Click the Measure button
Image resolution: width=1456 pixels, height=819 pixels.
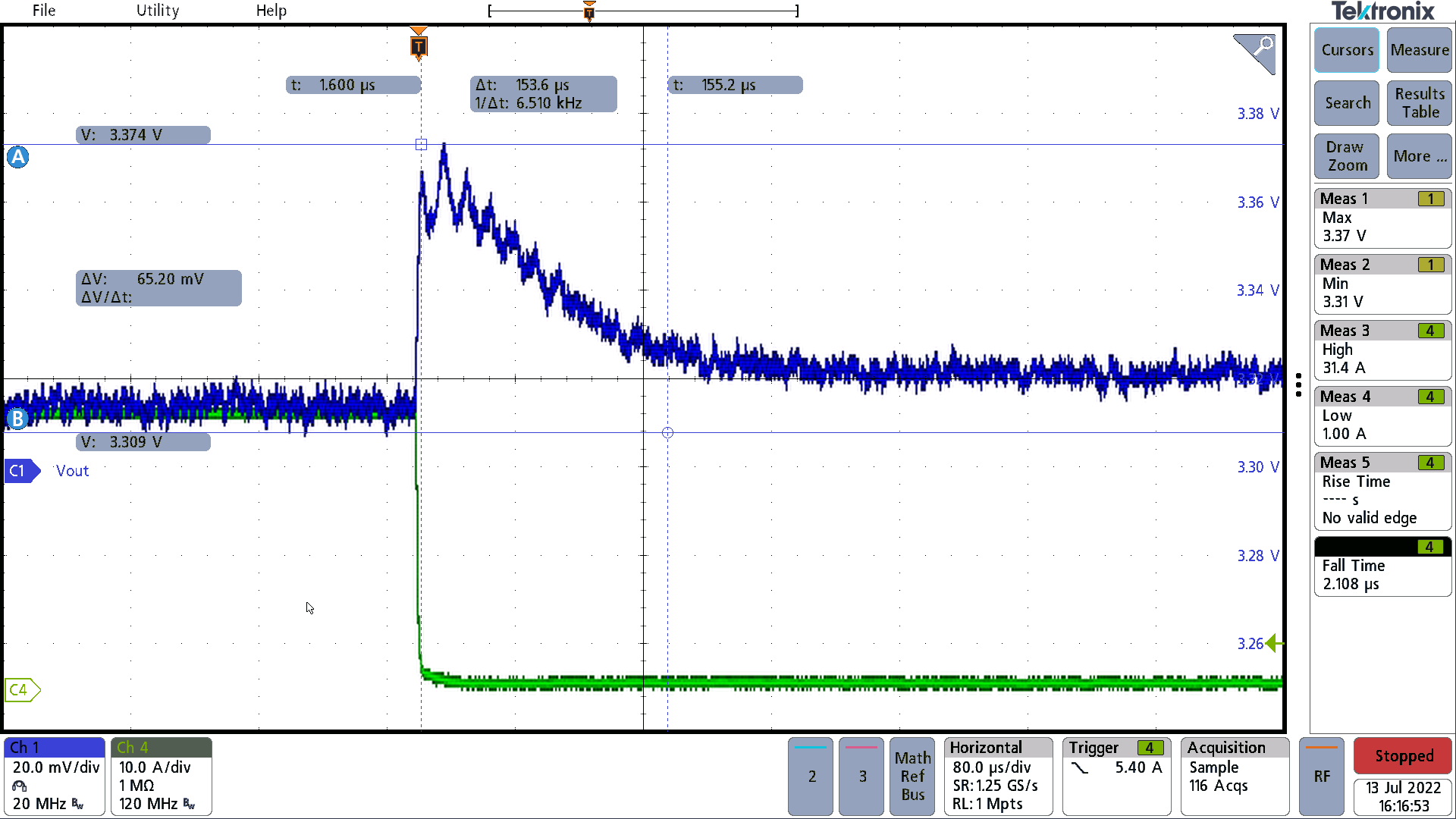tap(1420, 50)
